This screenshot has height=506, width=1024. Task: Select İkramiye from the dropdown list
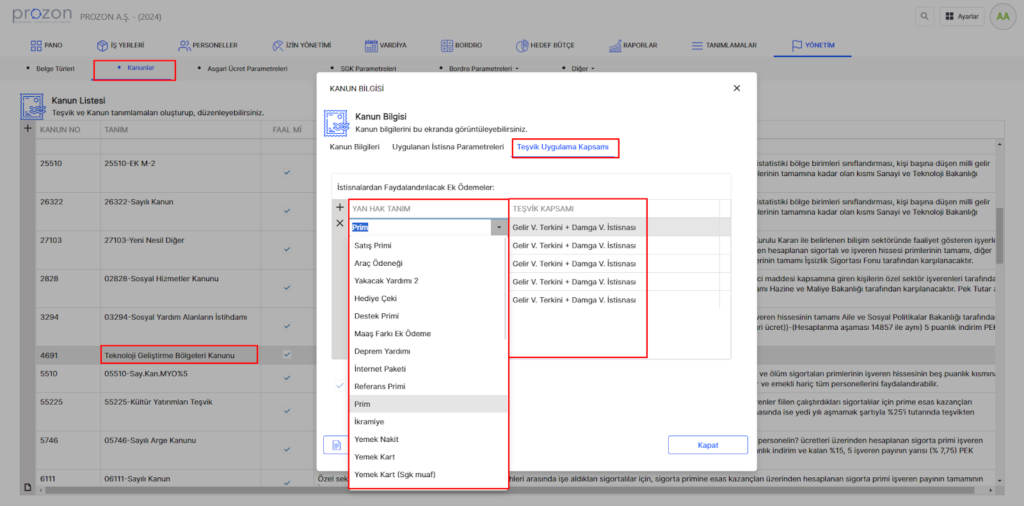coord(370,422)
